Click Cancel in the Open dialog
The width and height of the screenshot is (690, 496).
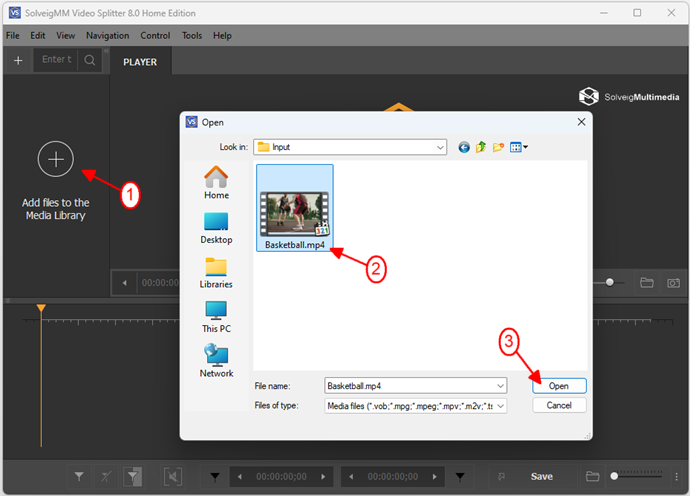coord(559,405)
